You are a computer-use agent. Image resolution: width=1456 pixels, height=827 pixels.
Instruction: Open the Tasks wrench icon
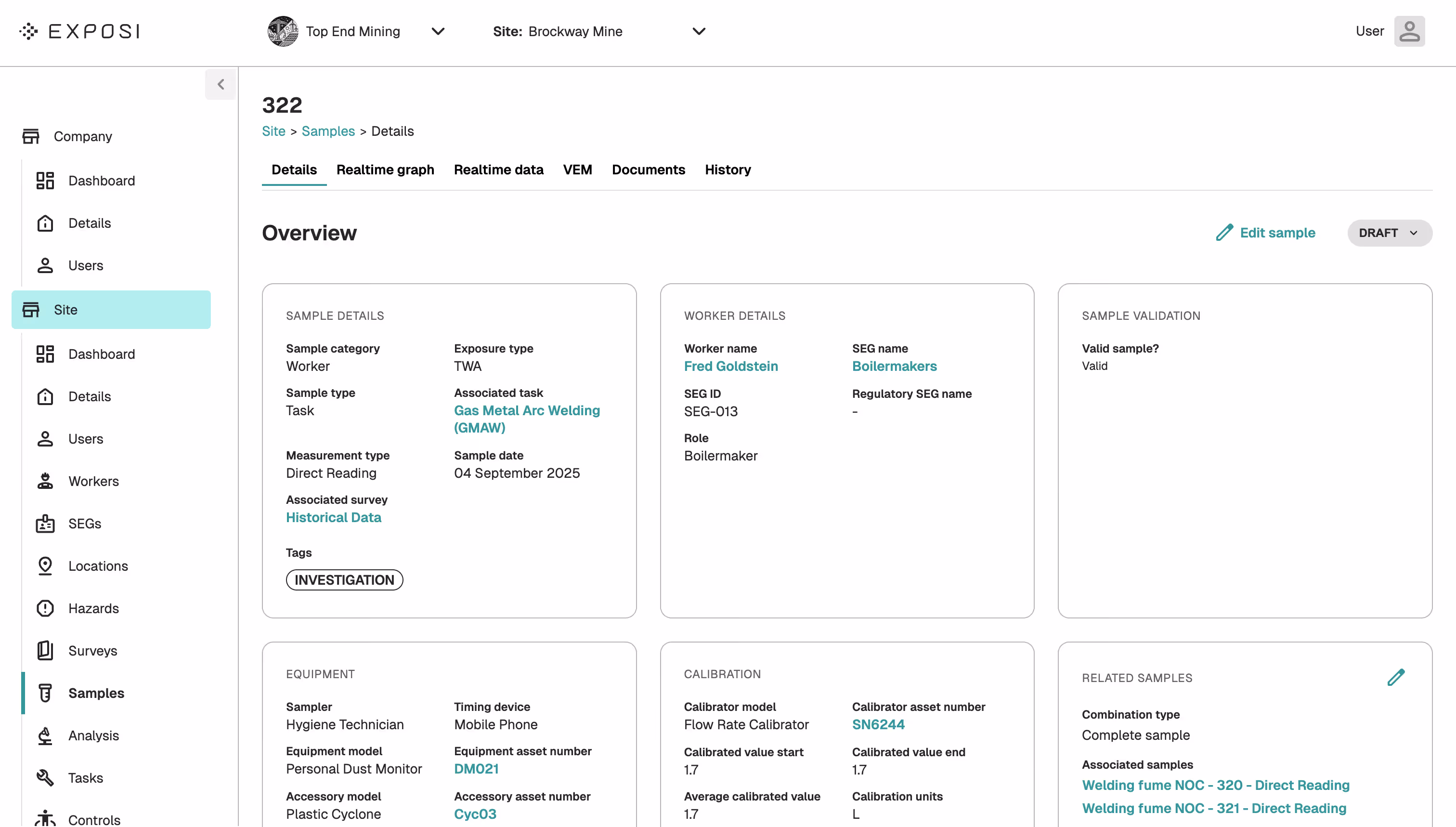[45, 777]
